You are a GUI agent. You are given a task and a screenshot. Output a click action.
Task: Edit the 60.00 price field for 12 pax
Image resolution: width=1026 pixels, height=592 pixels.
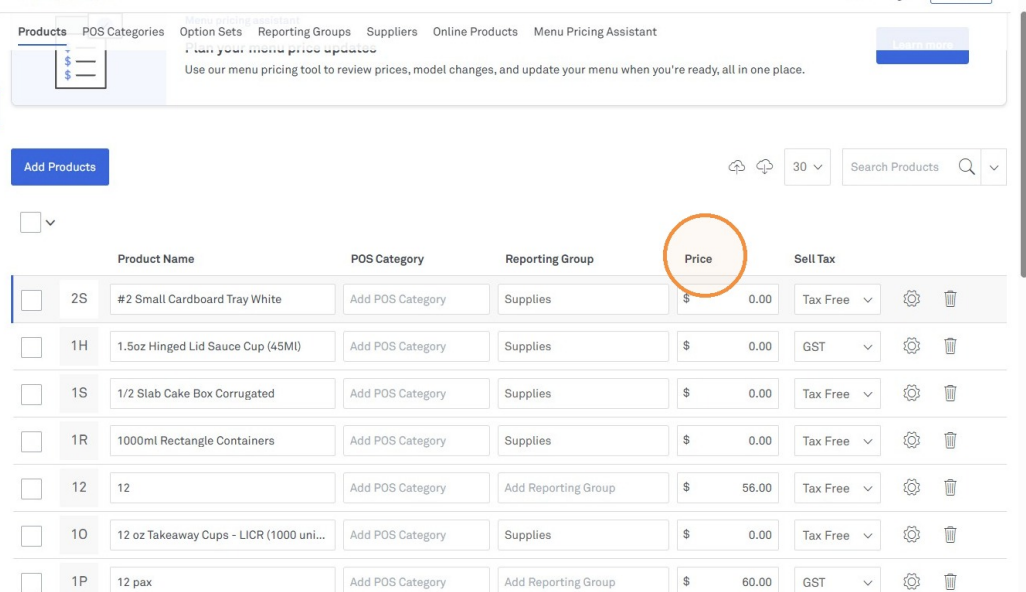point(728,581)
